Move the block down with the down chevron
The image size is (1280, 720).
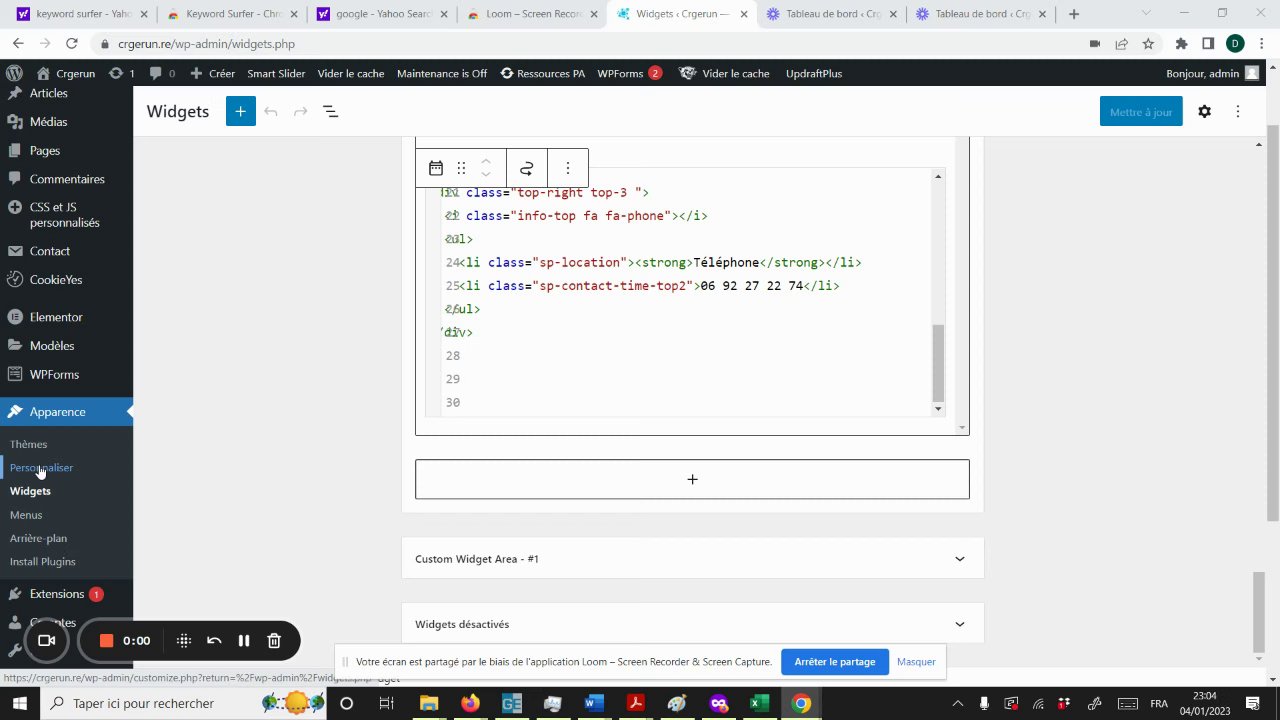(486, 175)
